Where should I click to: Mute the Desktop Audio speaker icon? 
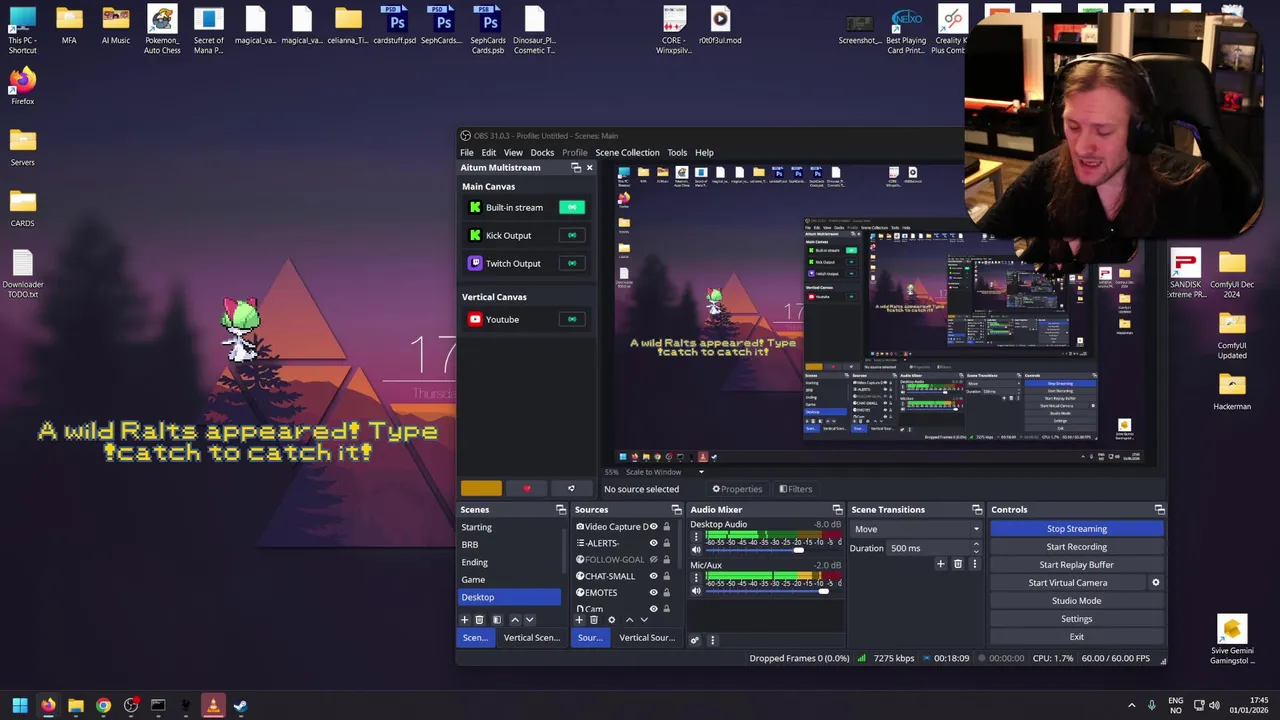696,550
